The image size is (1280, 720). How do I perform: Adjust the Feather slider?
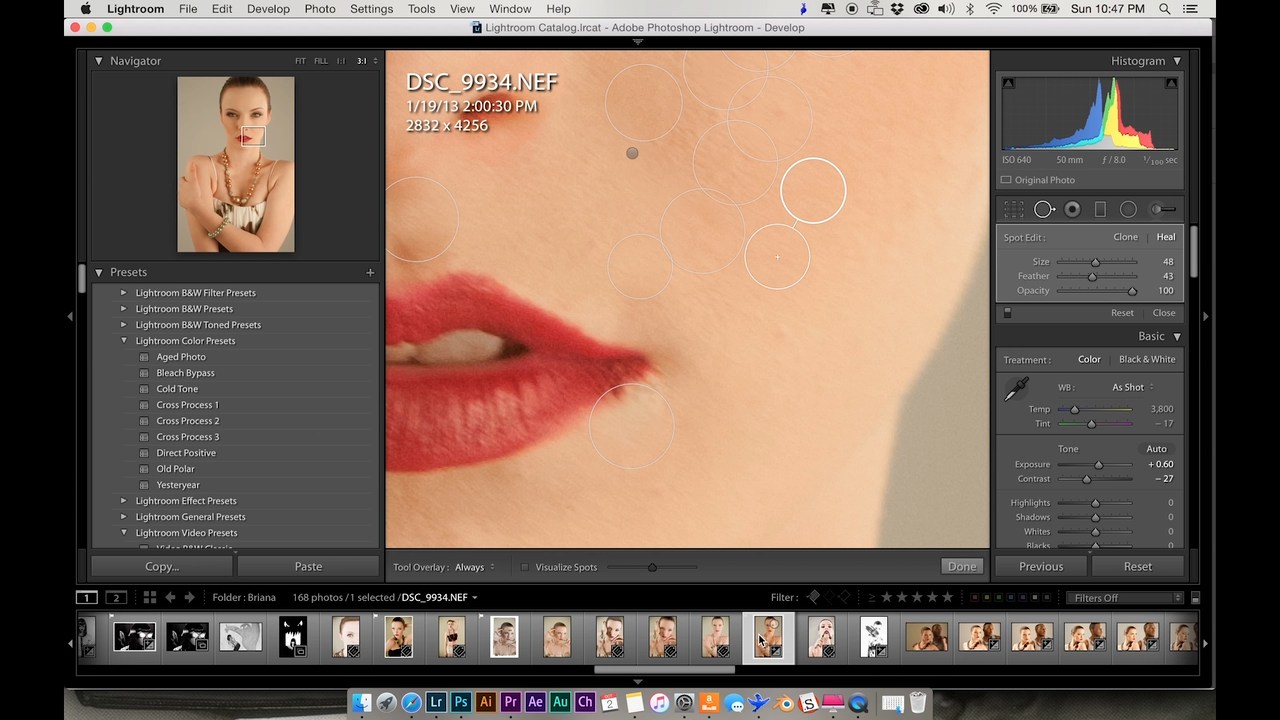1092,276
